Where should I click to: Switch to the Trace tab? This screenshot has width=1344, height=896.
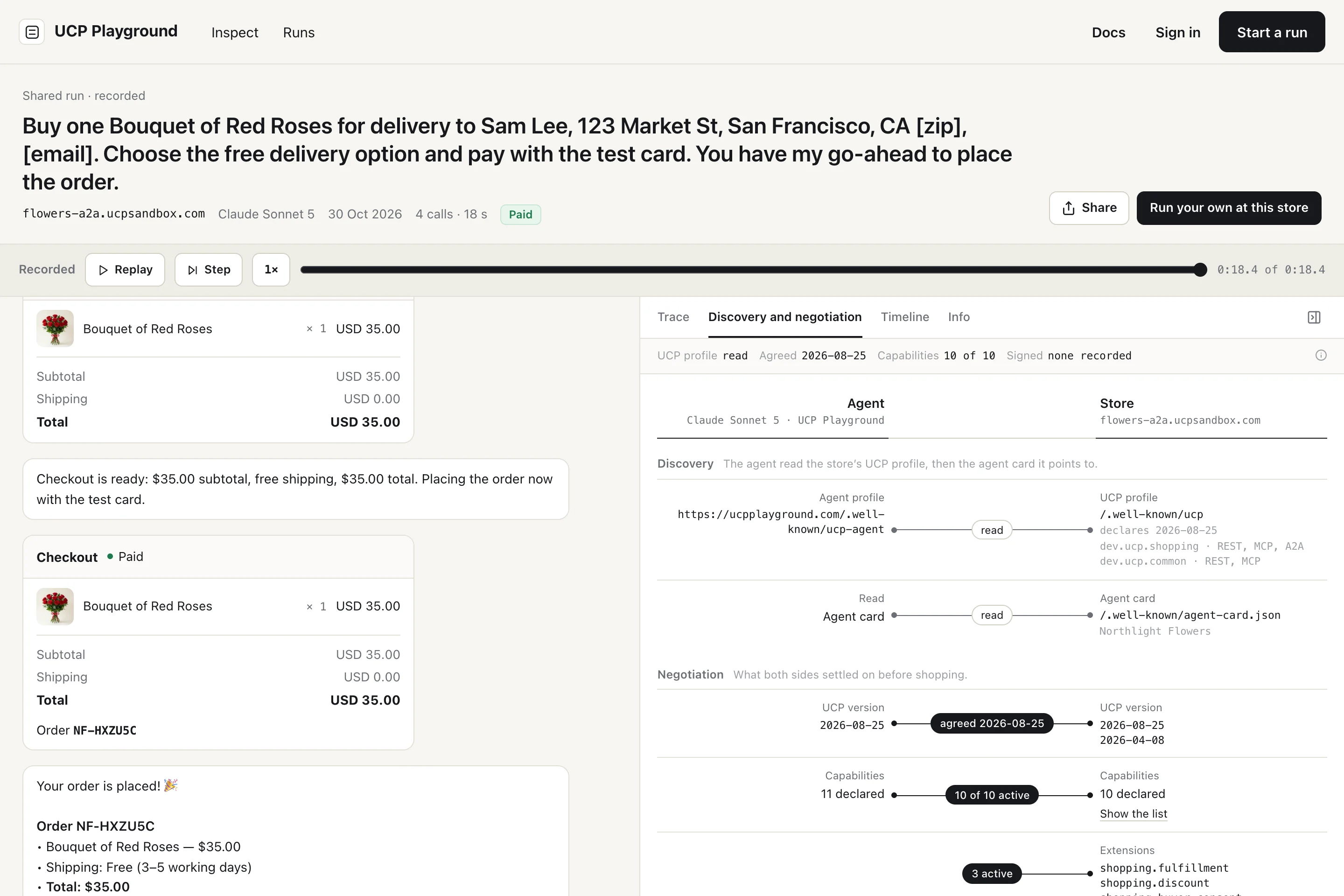coord(673,317)
